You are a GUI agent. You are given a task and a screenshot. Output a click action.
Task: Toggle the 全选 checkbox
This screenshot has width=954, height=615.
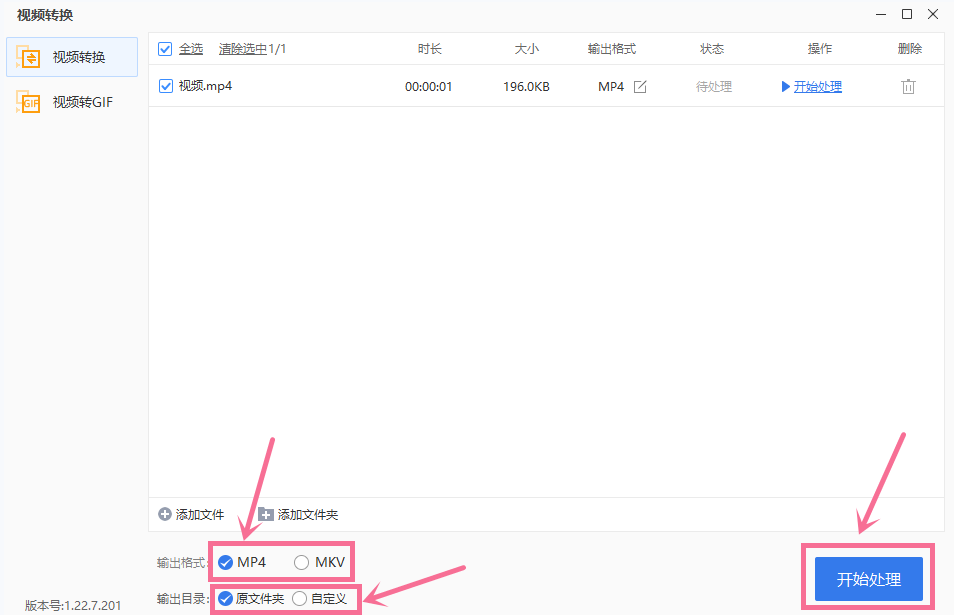tap(166, 49)
